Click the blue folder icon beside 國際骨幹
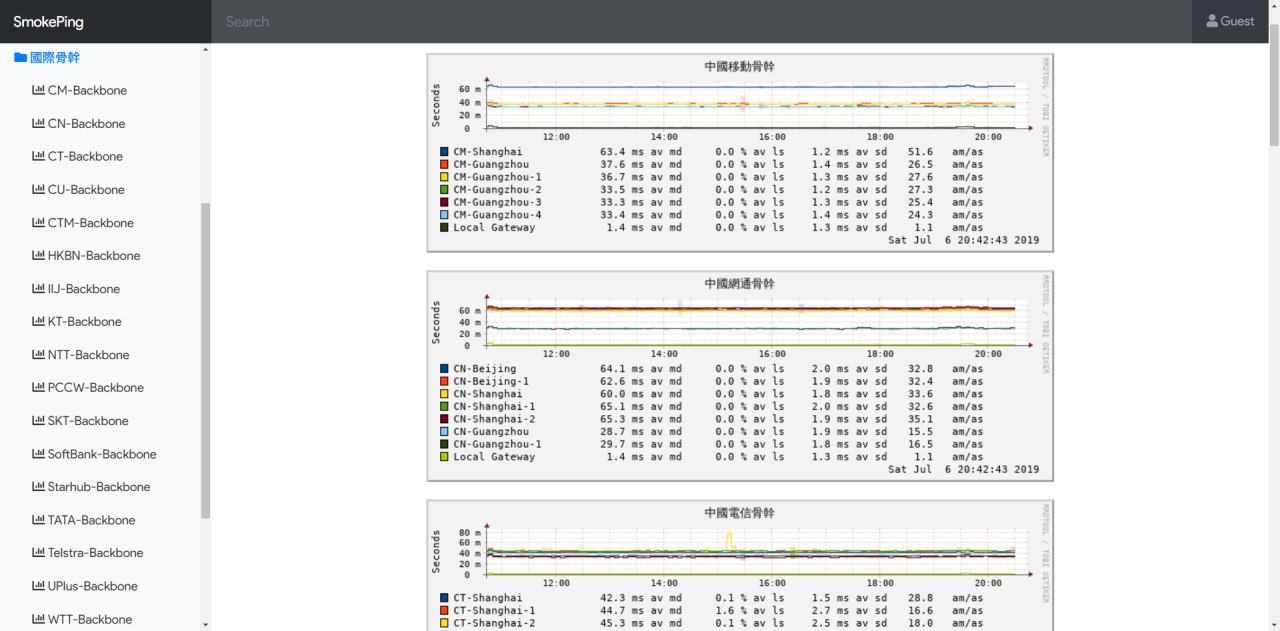1280x631 pixels. 20,58
